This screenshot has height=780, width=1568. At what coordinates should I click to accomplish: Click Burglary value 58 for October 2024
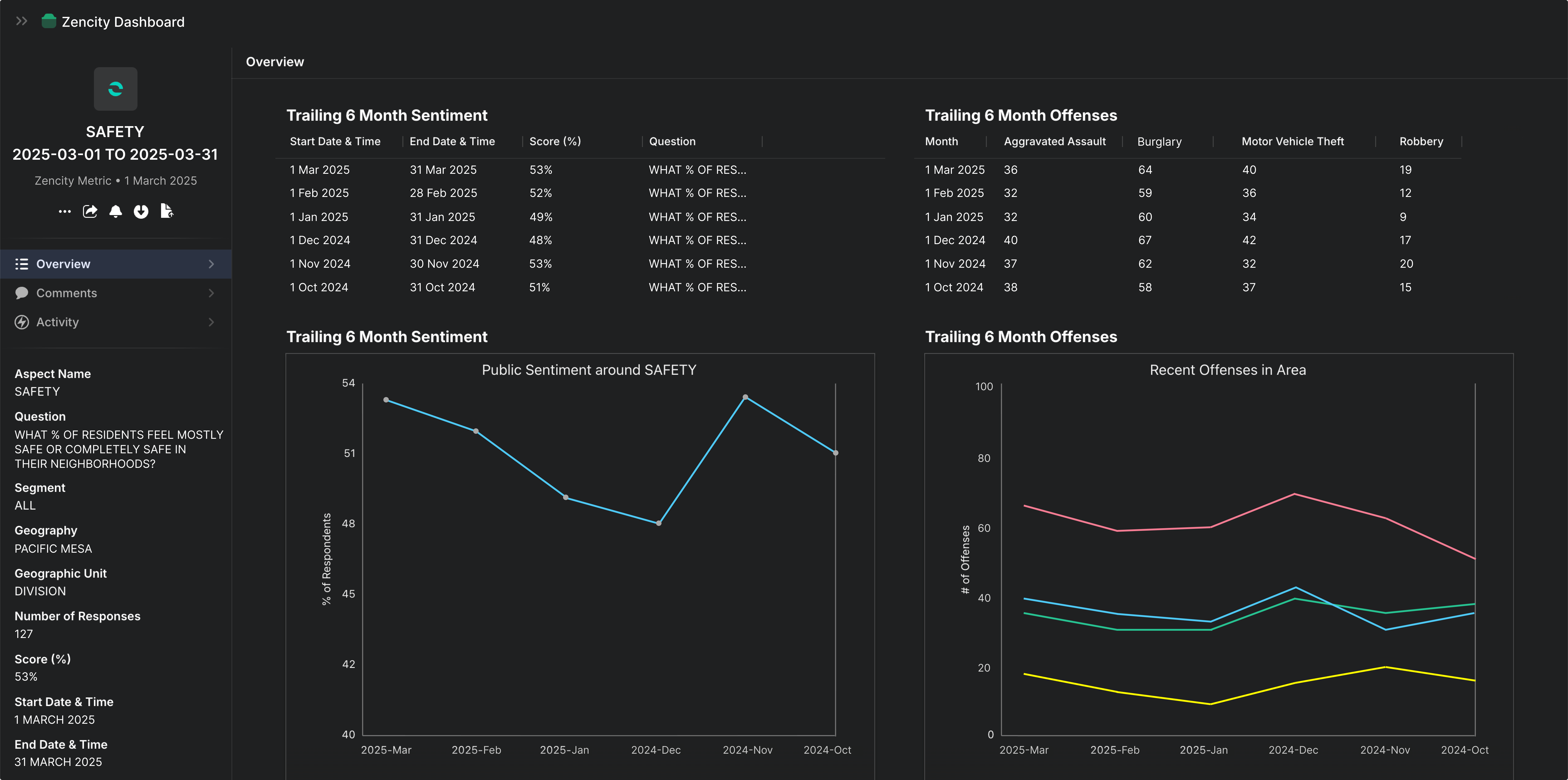tap(1145, 287)
